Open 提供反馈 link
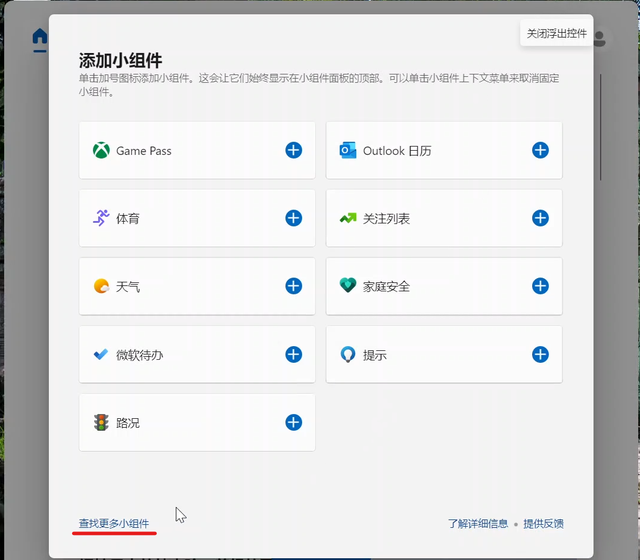The height and width of the screenshot is (560, 640). 543,523
